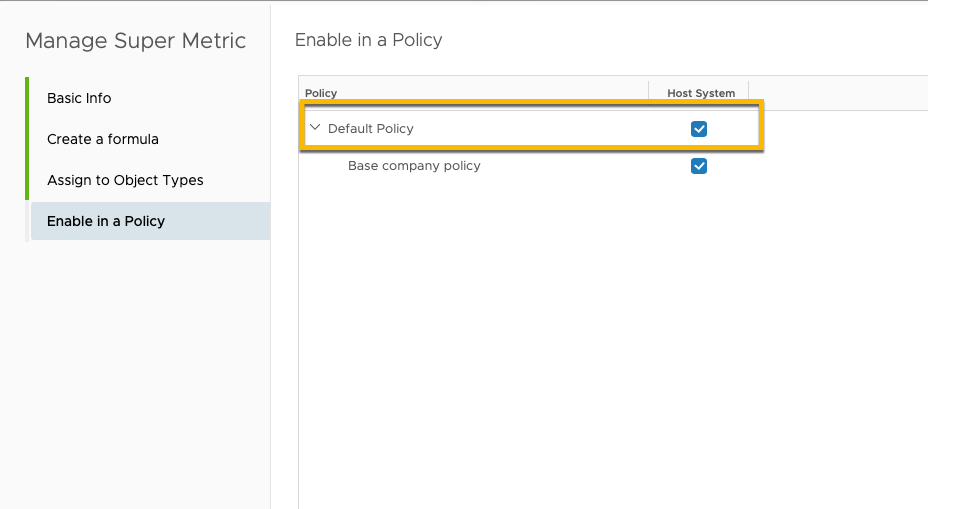The height and width of the screenshot is (509, 967).
Task: Click the Policy column header
Action: coord(321,93)
